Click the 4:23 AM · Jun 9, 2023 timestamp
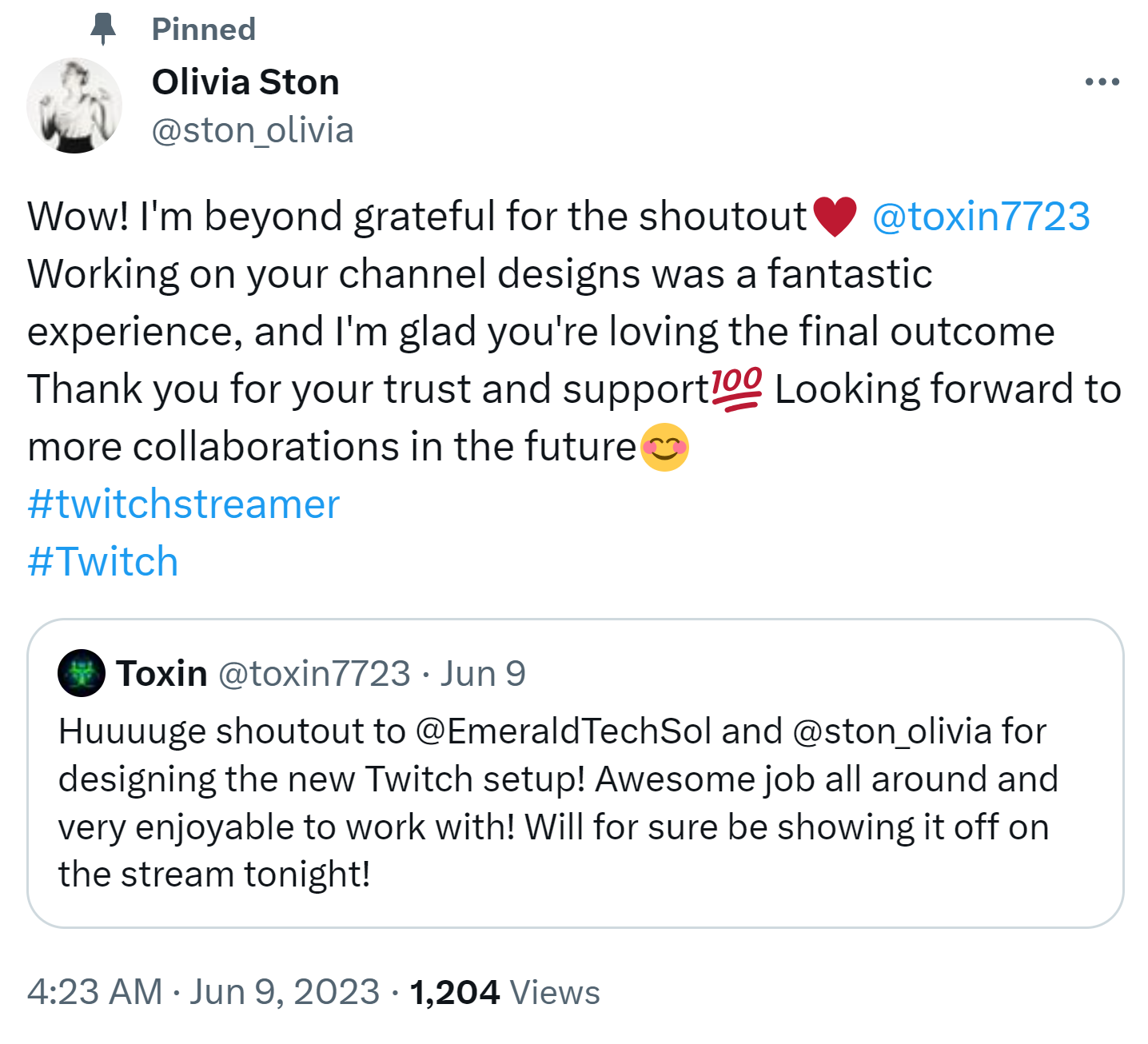This screenshot has height=1044, width=1148. click(x=203, y=992)
